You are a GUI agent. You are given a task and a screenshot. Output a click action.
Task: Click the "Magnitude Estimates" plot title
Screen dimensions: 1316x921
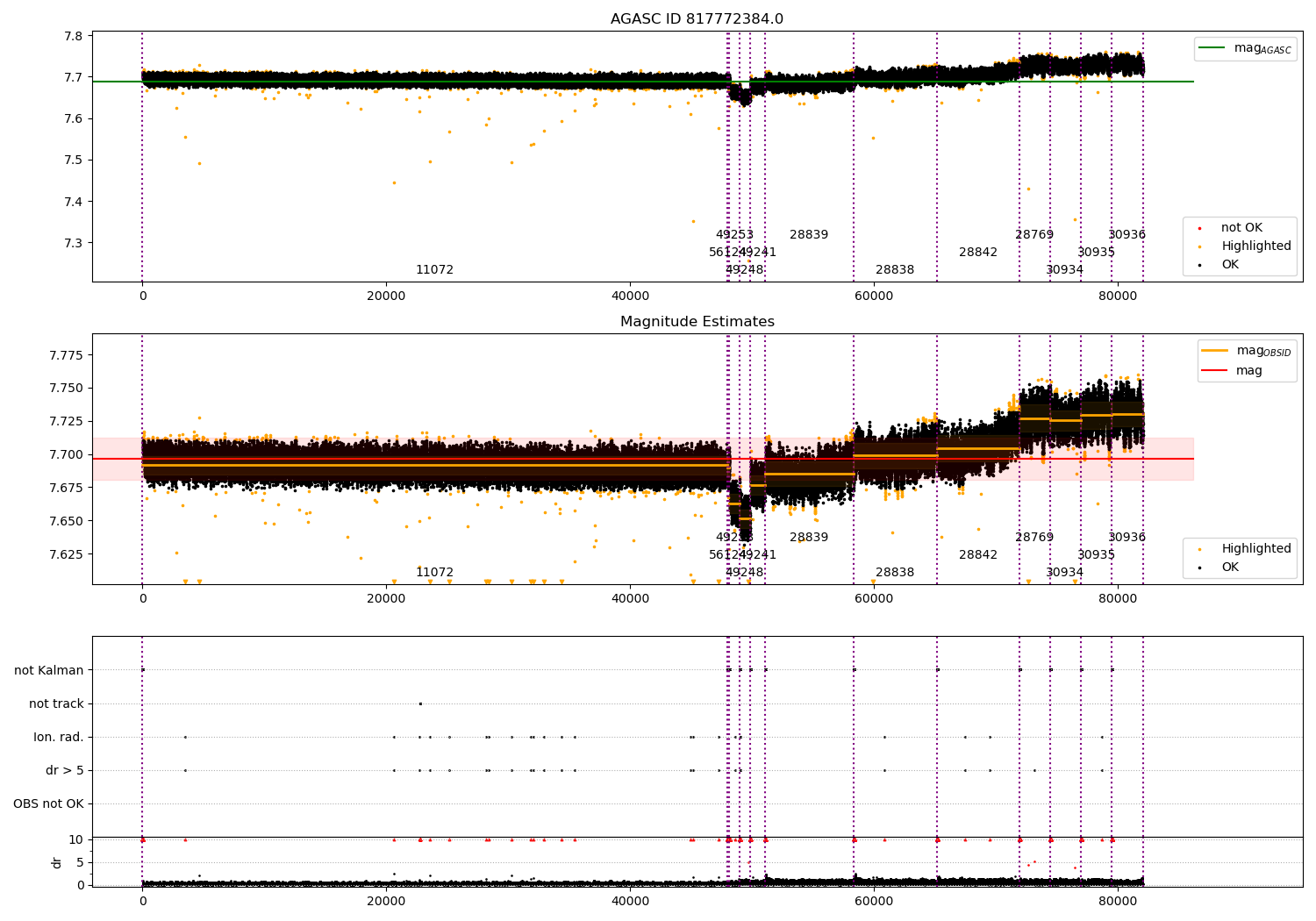click(697, 322)
